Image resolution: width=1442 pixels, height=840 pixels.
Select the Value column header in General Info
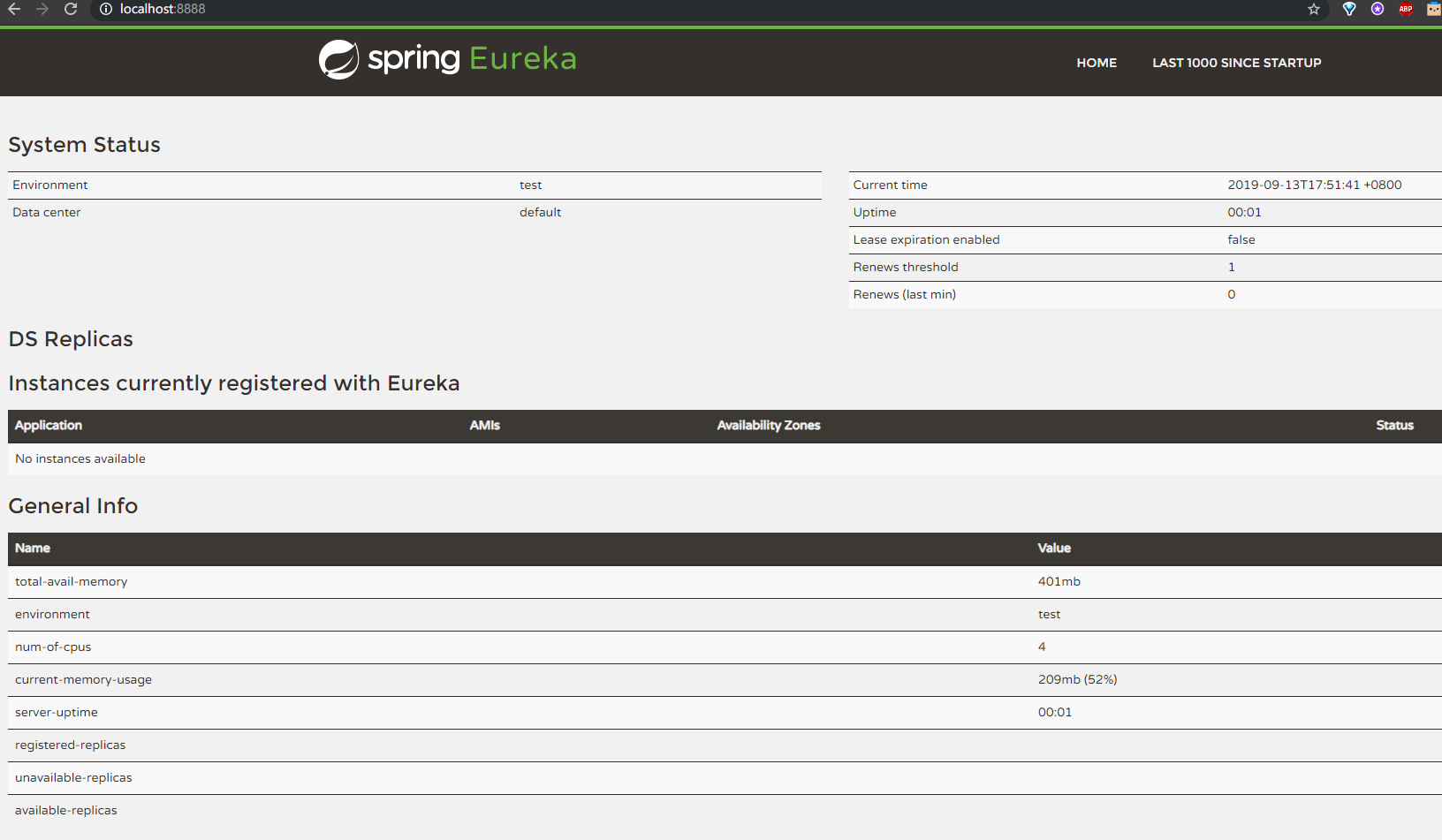coord(1054,549)
